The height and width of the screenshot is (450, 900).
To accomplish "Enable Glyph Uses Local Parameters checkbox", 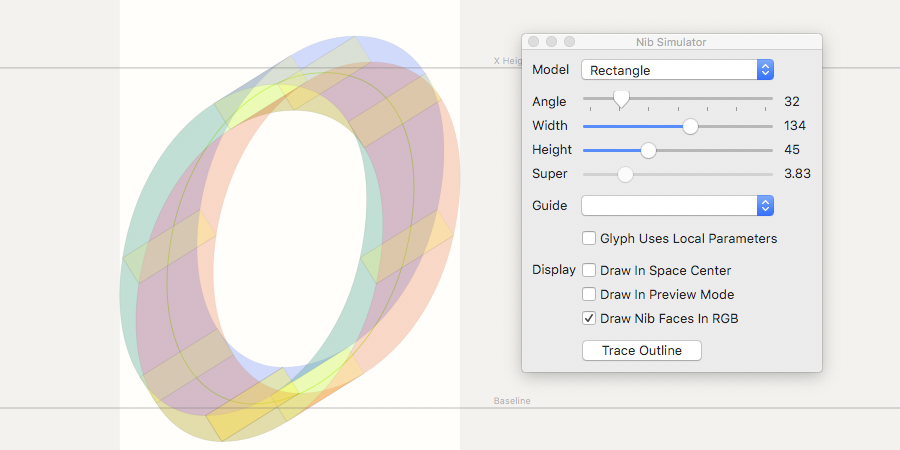I will [589, 238].
